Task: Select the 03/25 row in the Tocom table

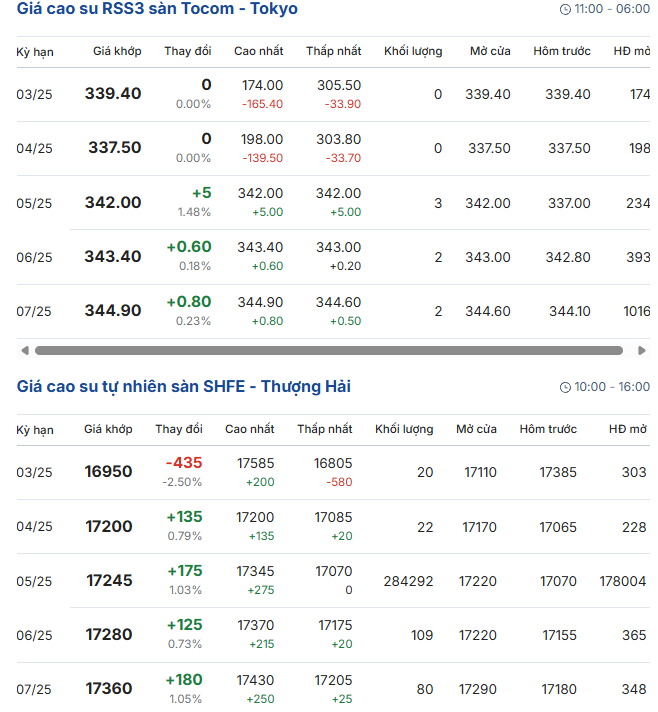Action: click(x=34, y=95)
